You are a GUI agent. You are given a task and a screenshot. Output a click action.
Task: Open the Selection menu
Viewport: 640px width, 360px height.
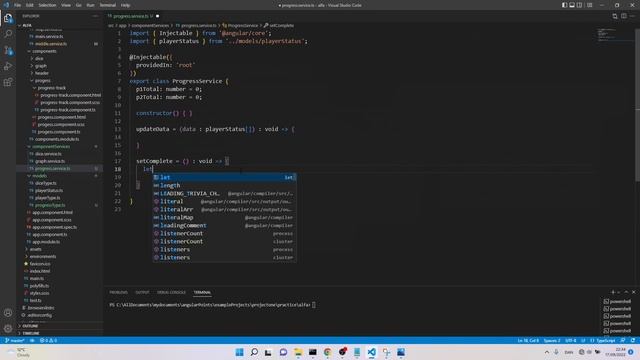(47, 5)
